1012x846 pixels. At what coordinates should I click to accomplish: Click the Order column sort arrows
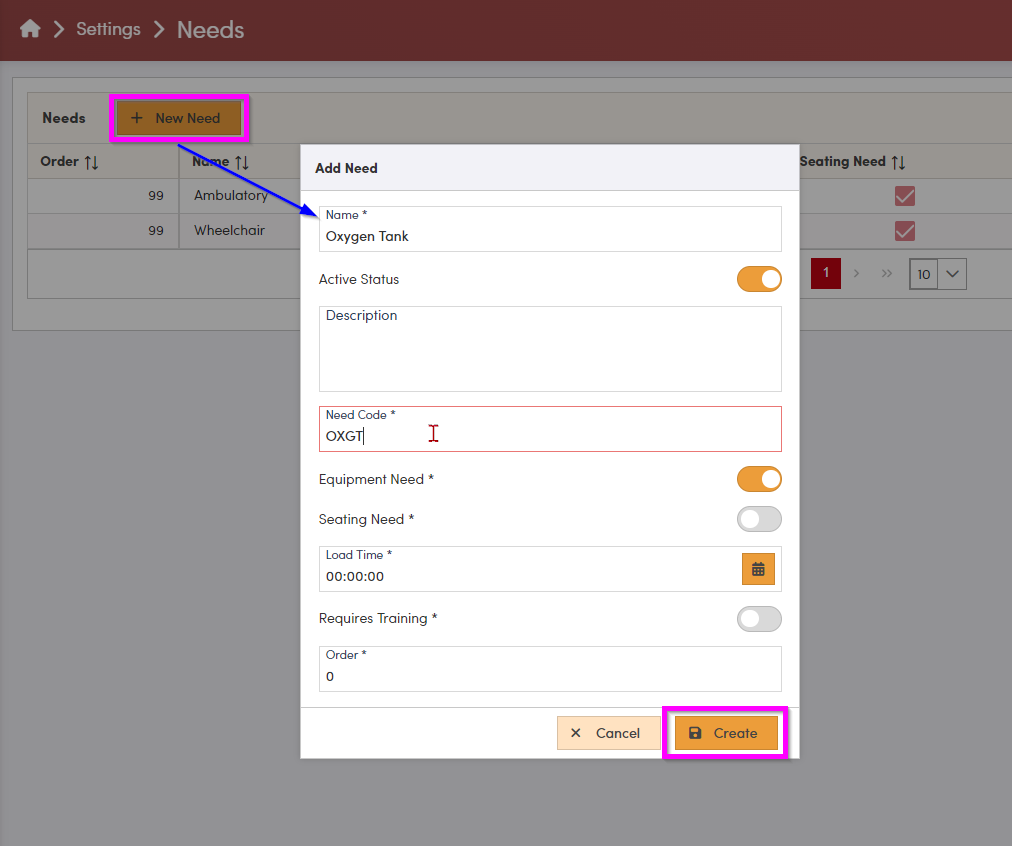tap(91, 162)
